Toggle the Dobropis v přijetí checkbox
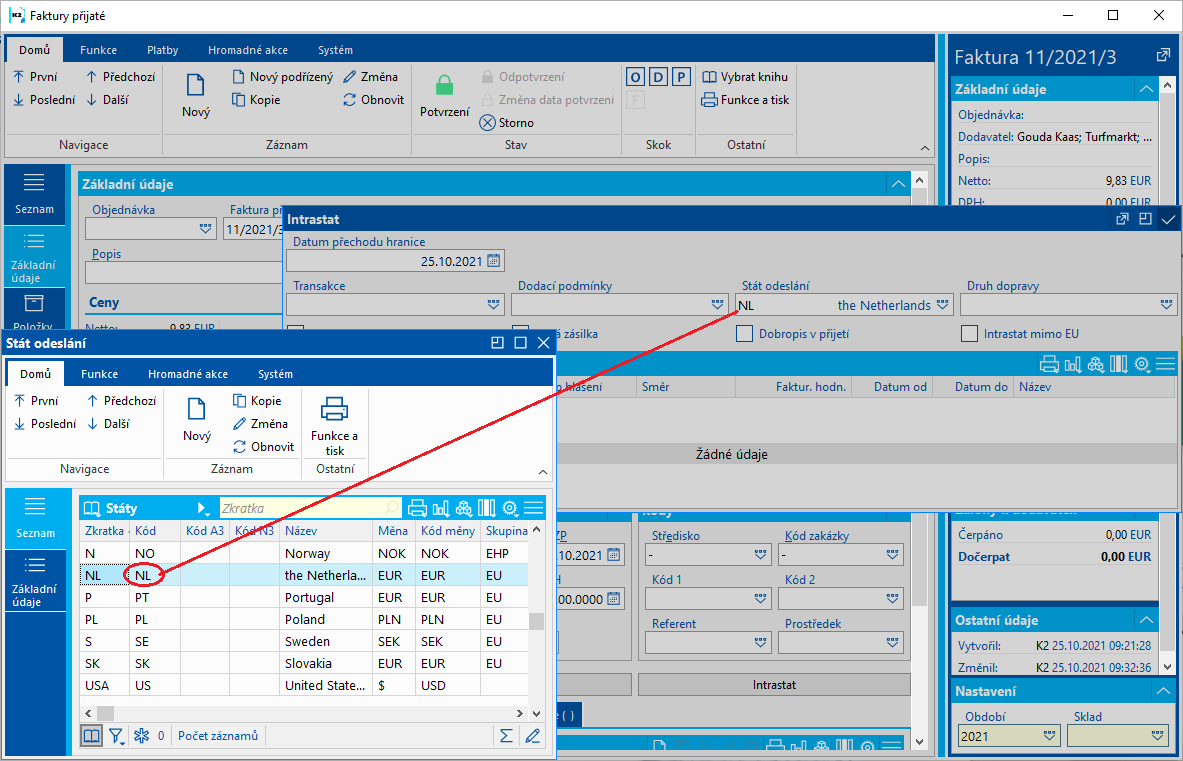 (745, 333)
